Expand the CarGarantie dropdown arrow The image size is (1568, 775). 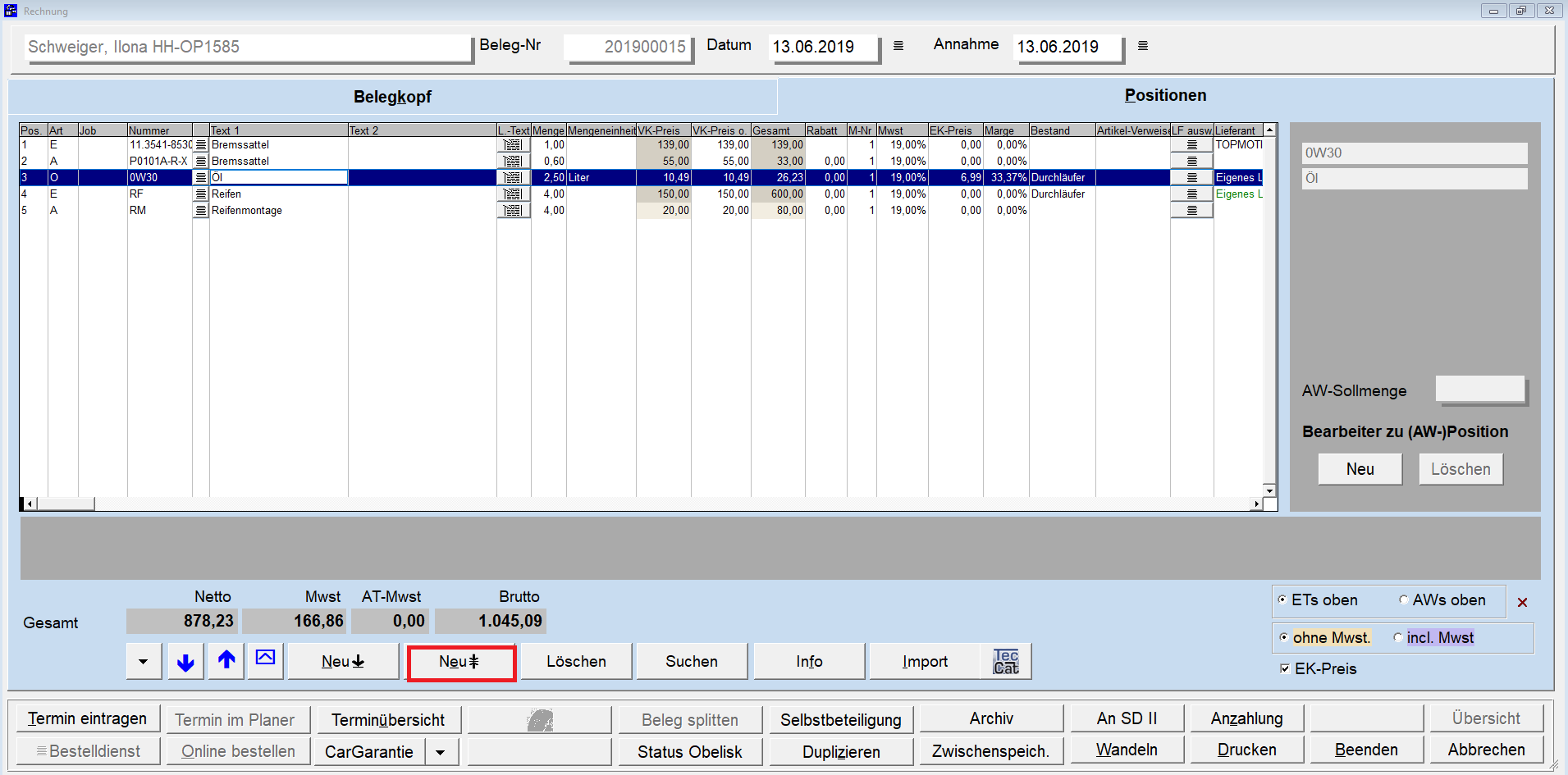pyautogui.click(x=441, y=752)
